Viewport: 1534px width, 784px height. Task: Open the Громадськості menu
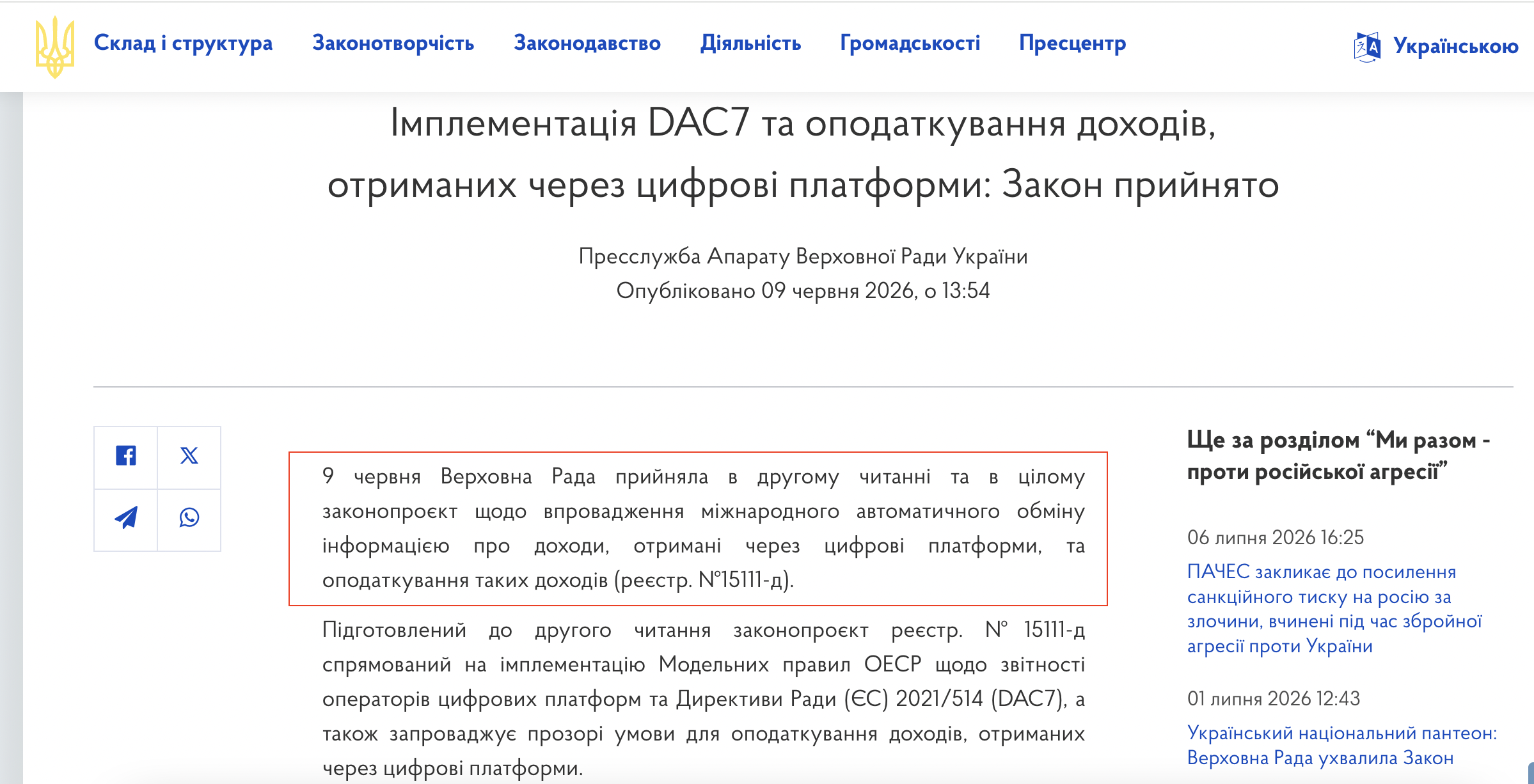(x=910, y=43)
